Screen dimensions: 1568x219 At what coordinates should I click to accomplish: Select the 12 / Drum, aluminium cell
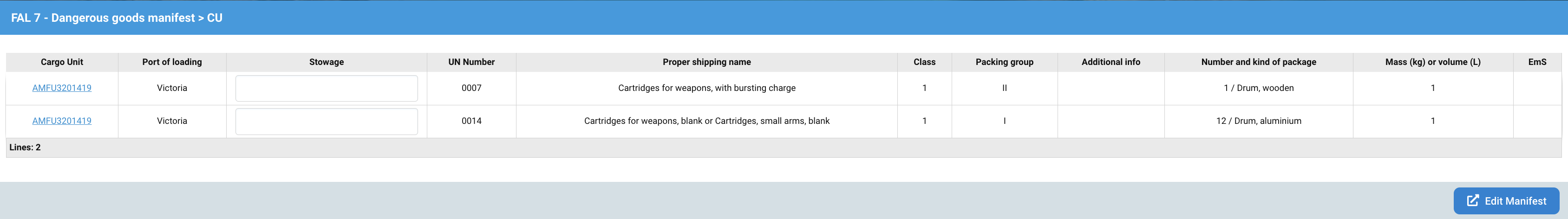(1258, 121)
